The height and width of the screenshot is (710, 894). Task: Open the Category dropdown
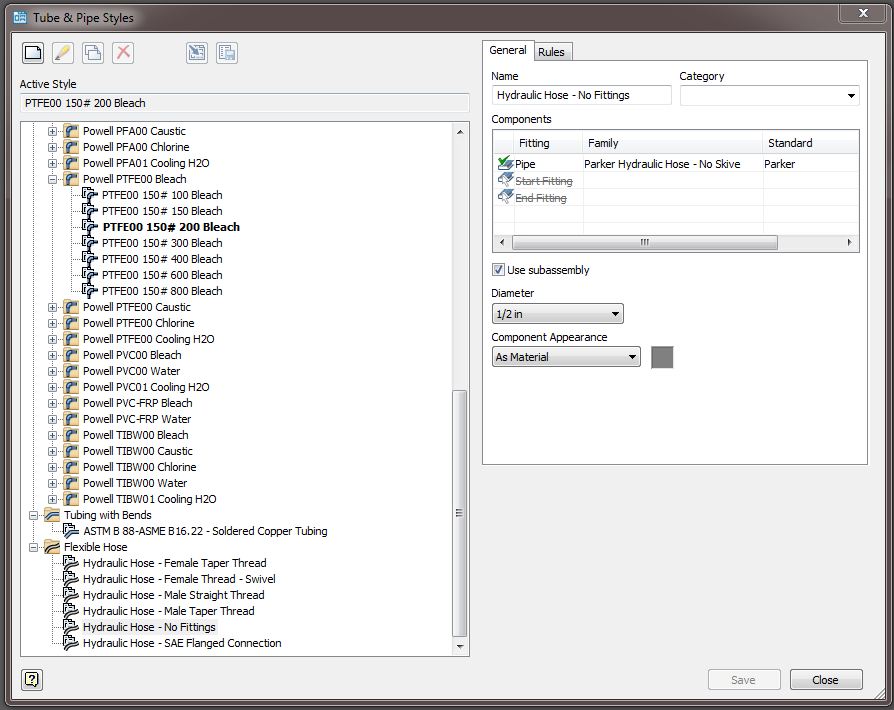click(x=851, y=96)
